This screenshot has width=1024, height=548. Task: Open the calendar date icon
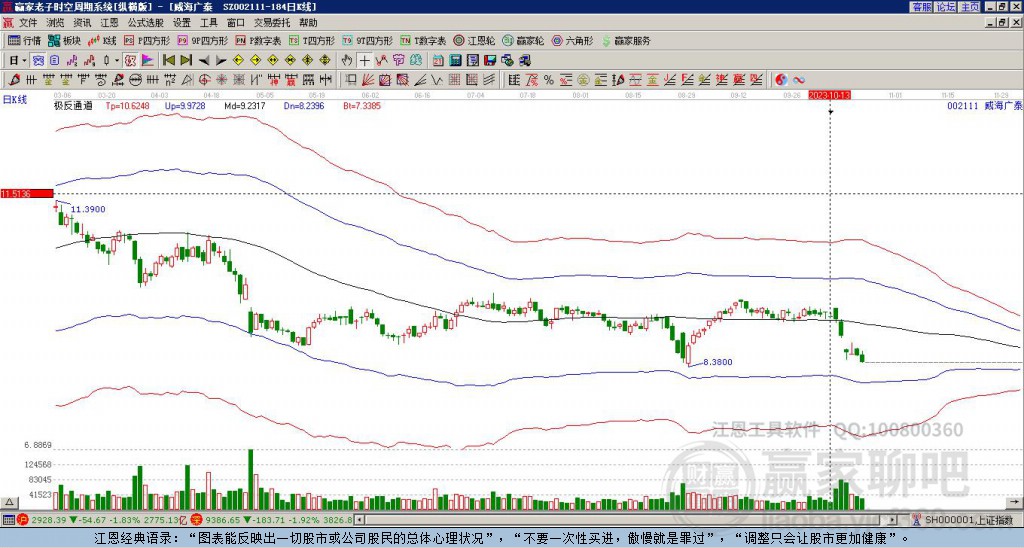pos(438,61)
